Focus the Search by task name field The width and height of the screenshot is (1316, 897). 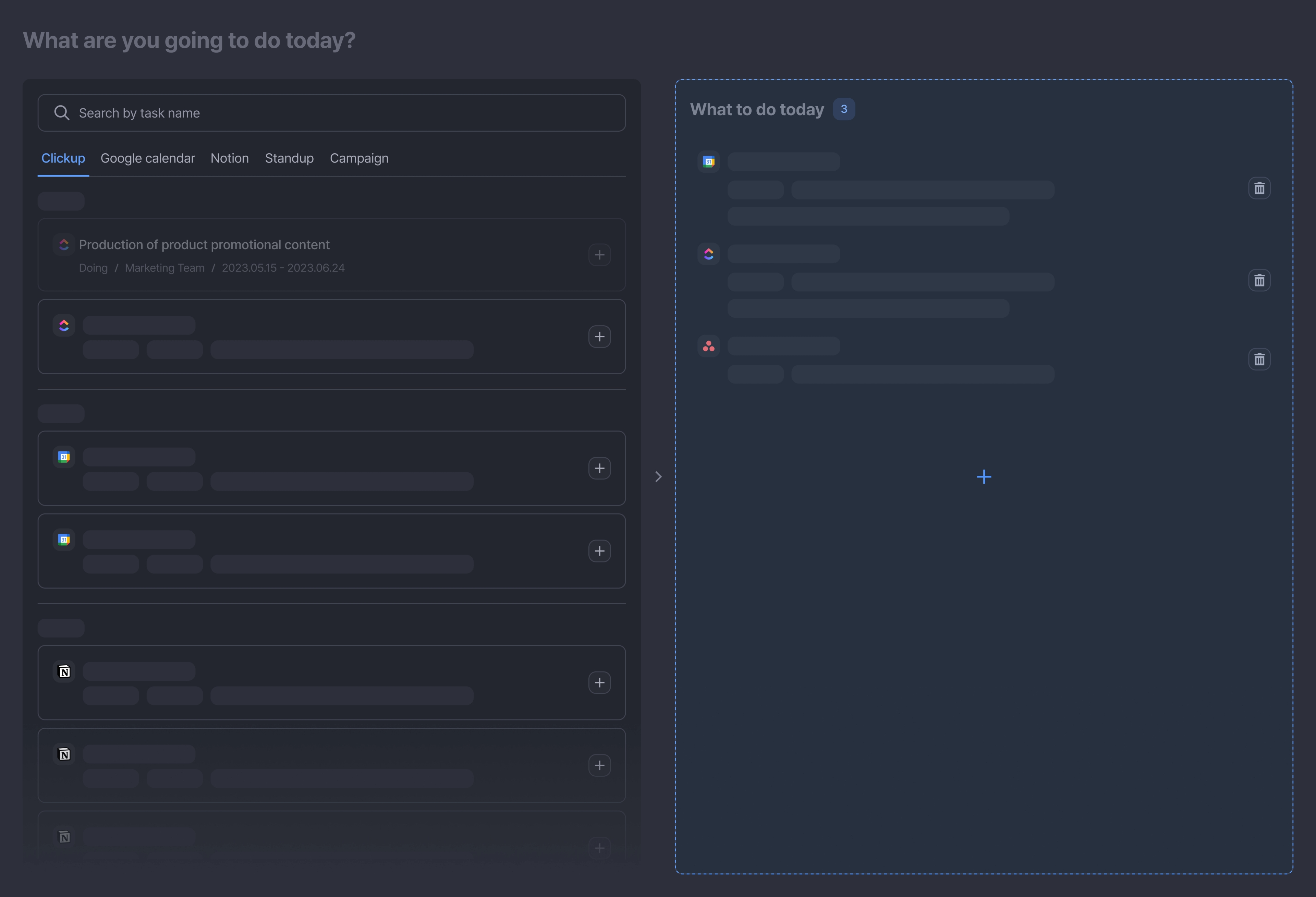coord(331,113)
